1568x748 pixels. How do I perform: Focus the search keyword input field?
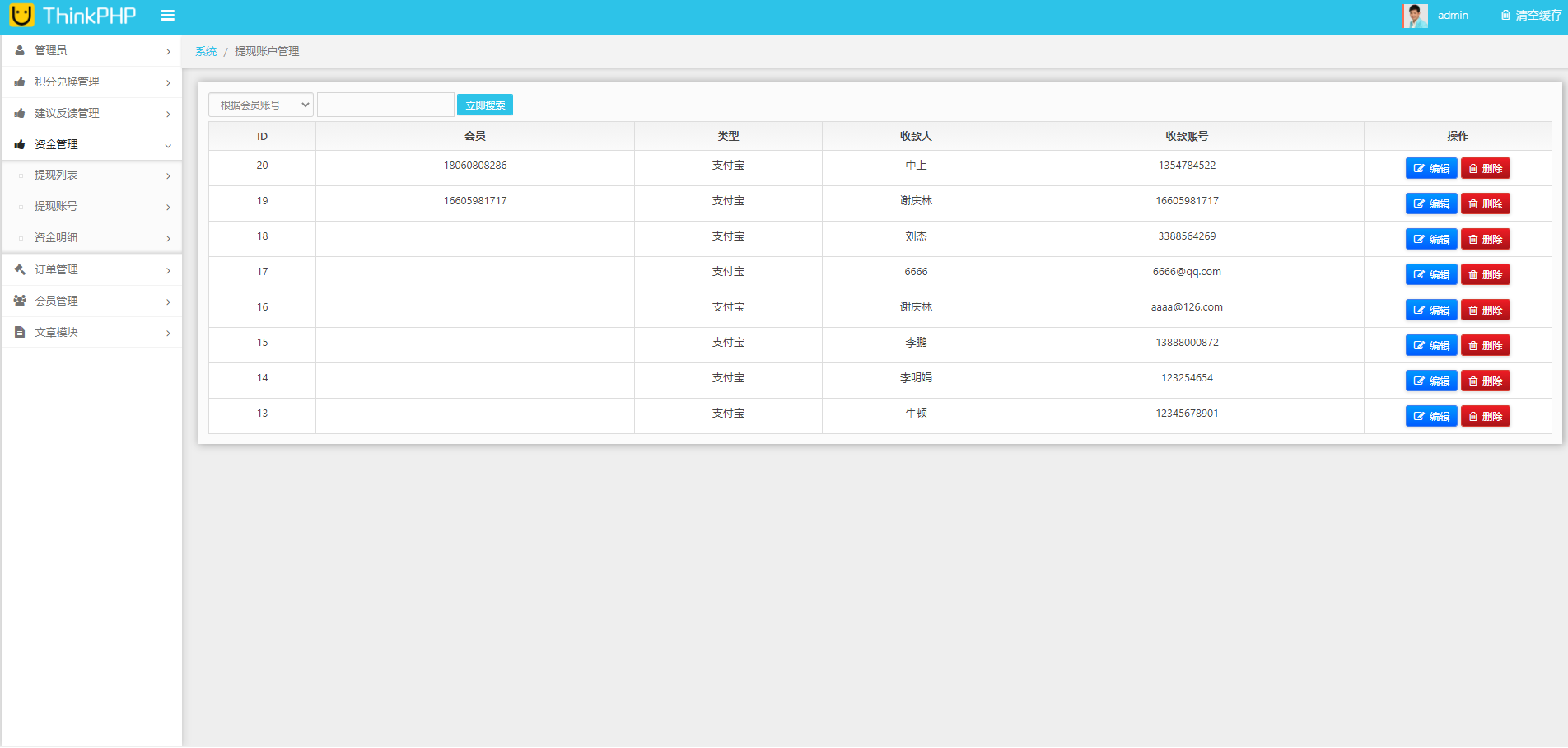point(385,105)
